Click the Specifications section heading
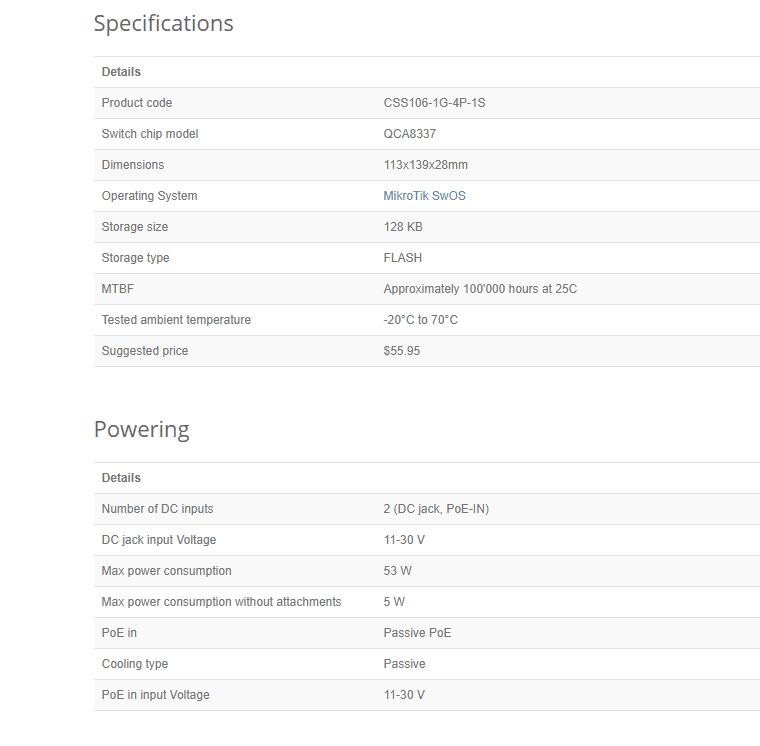 [163, 24]
